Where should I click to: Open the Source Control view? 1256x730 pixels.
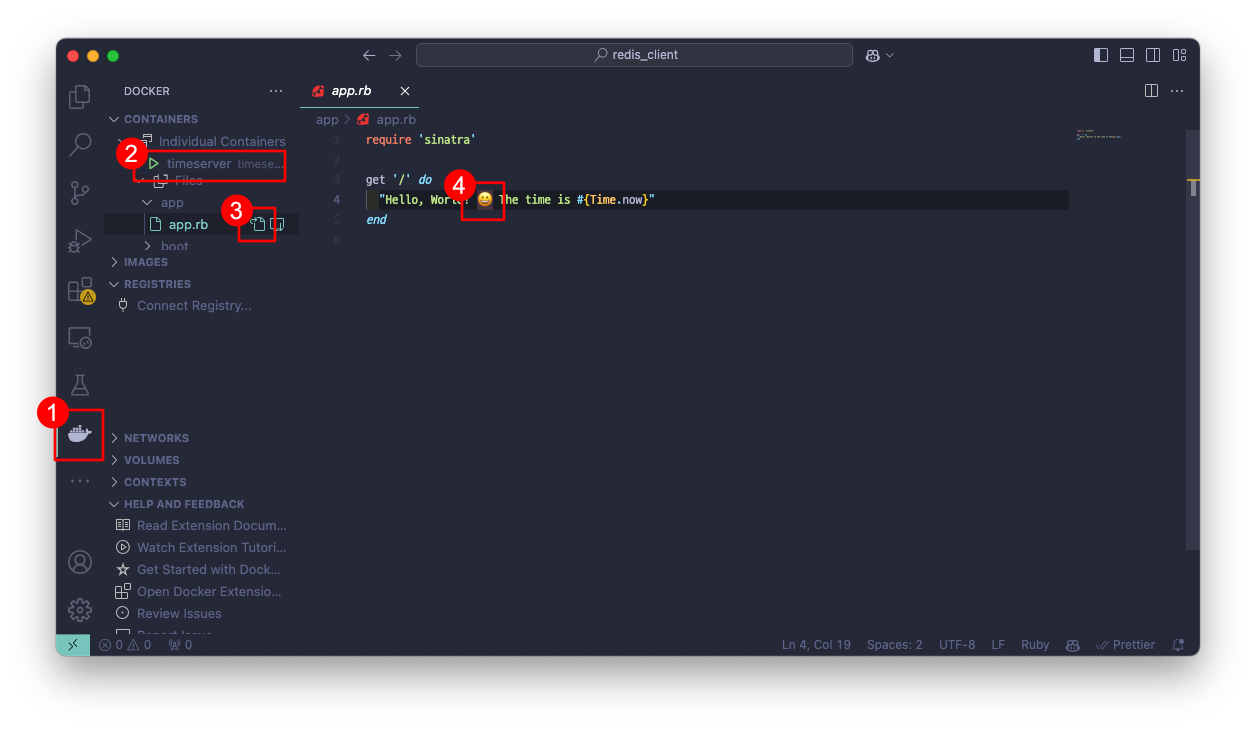point(80,193)
